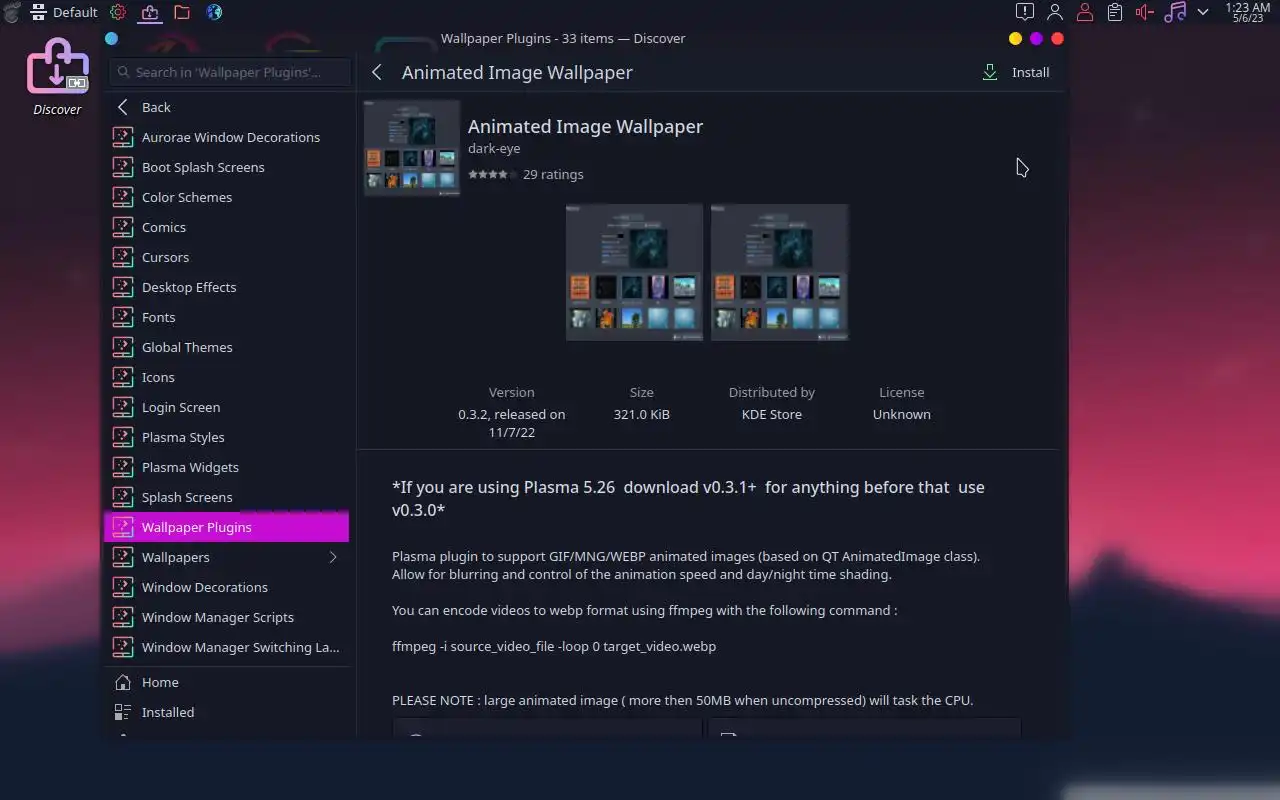Click the Desktop Effects category icon

pos(123,287)
